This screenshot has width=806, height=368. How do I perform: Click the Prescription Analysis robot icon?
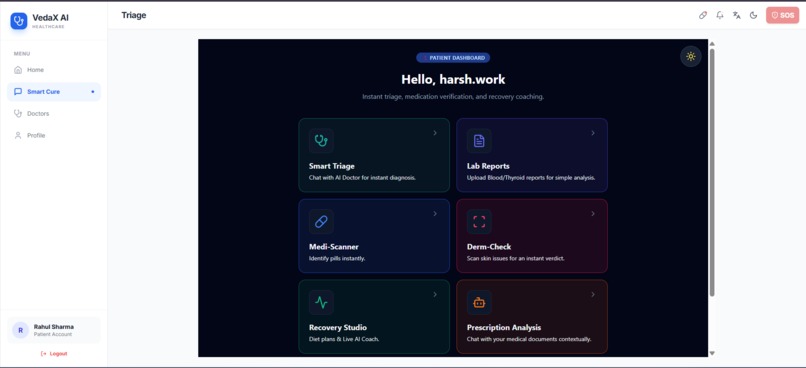coord(479,302)
